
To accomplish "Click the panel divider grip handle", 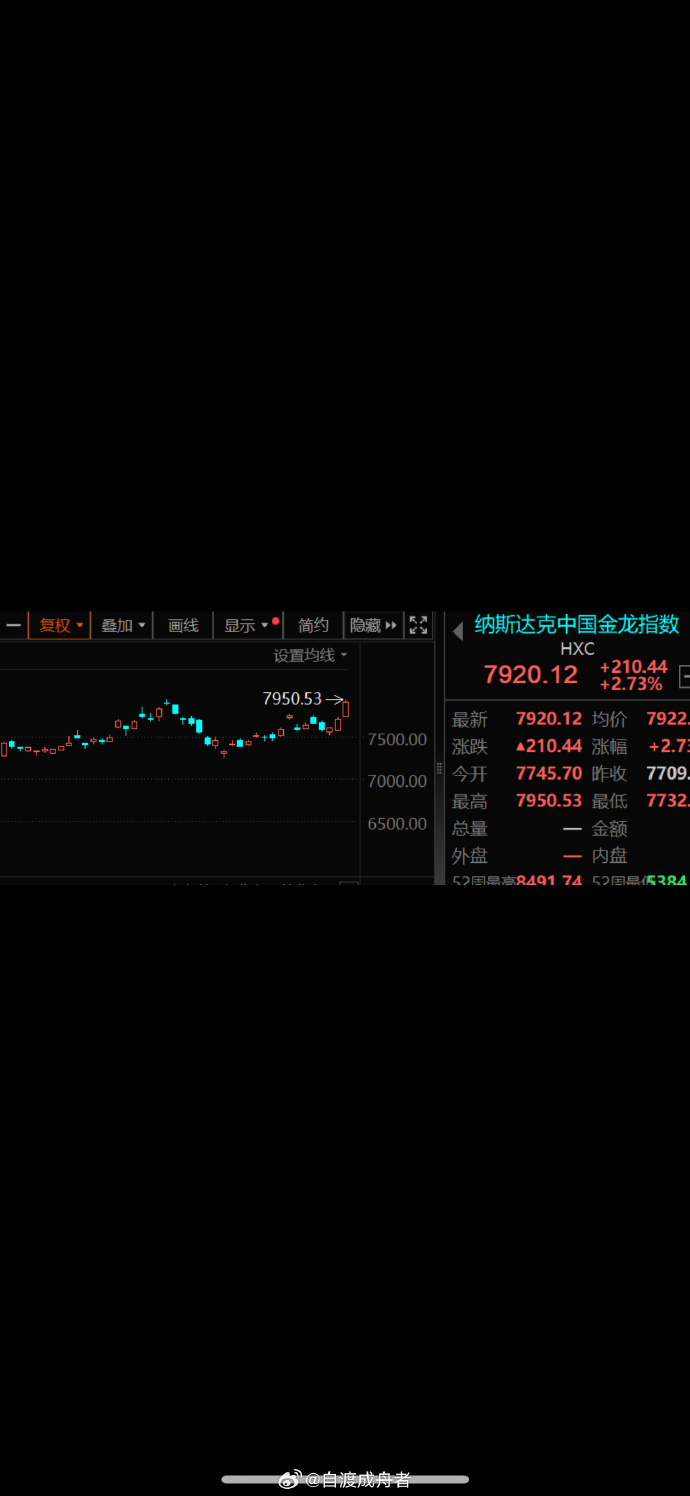I will coord(439,768).
